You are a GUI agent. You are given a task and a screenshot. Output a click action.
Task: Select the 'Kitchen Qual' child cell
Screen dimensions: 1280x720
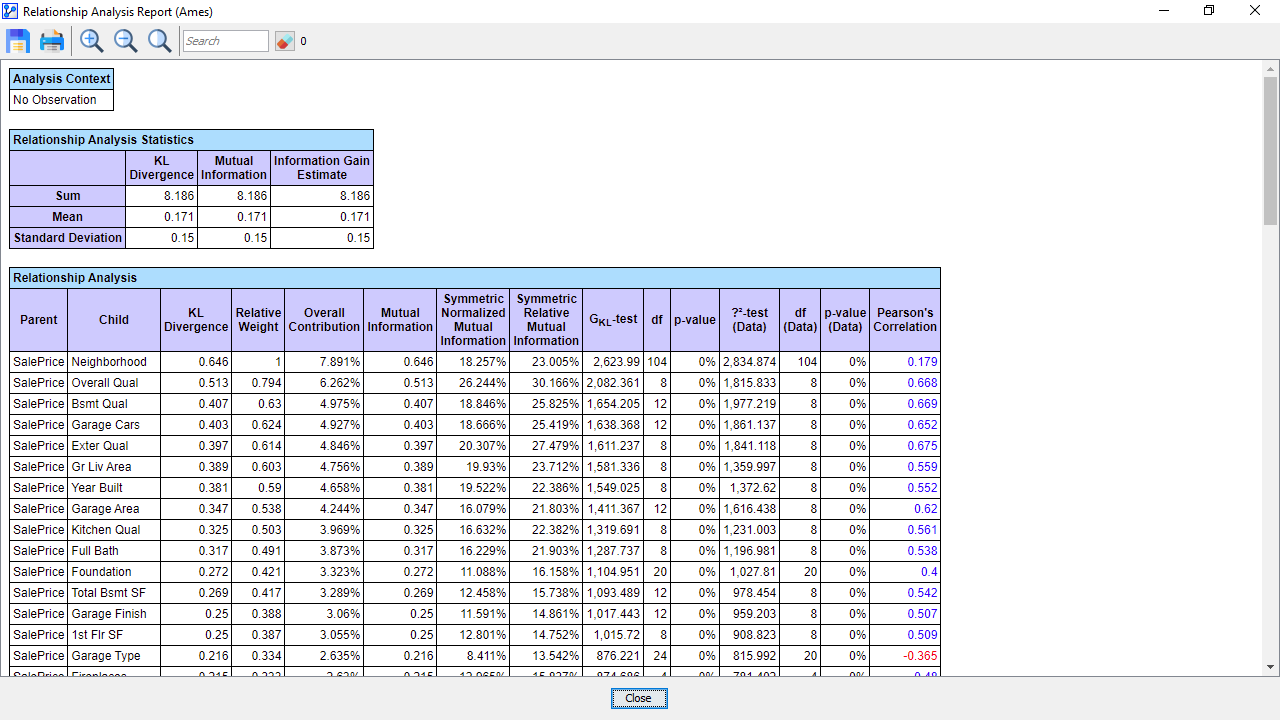pyautogui.click(x=114, y=530)
